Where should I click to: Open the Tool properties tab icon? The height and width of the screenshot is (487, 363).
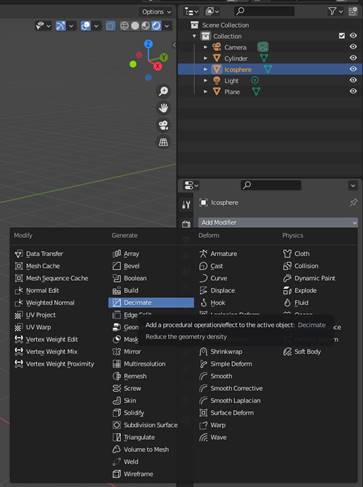[x=186, y=205]
